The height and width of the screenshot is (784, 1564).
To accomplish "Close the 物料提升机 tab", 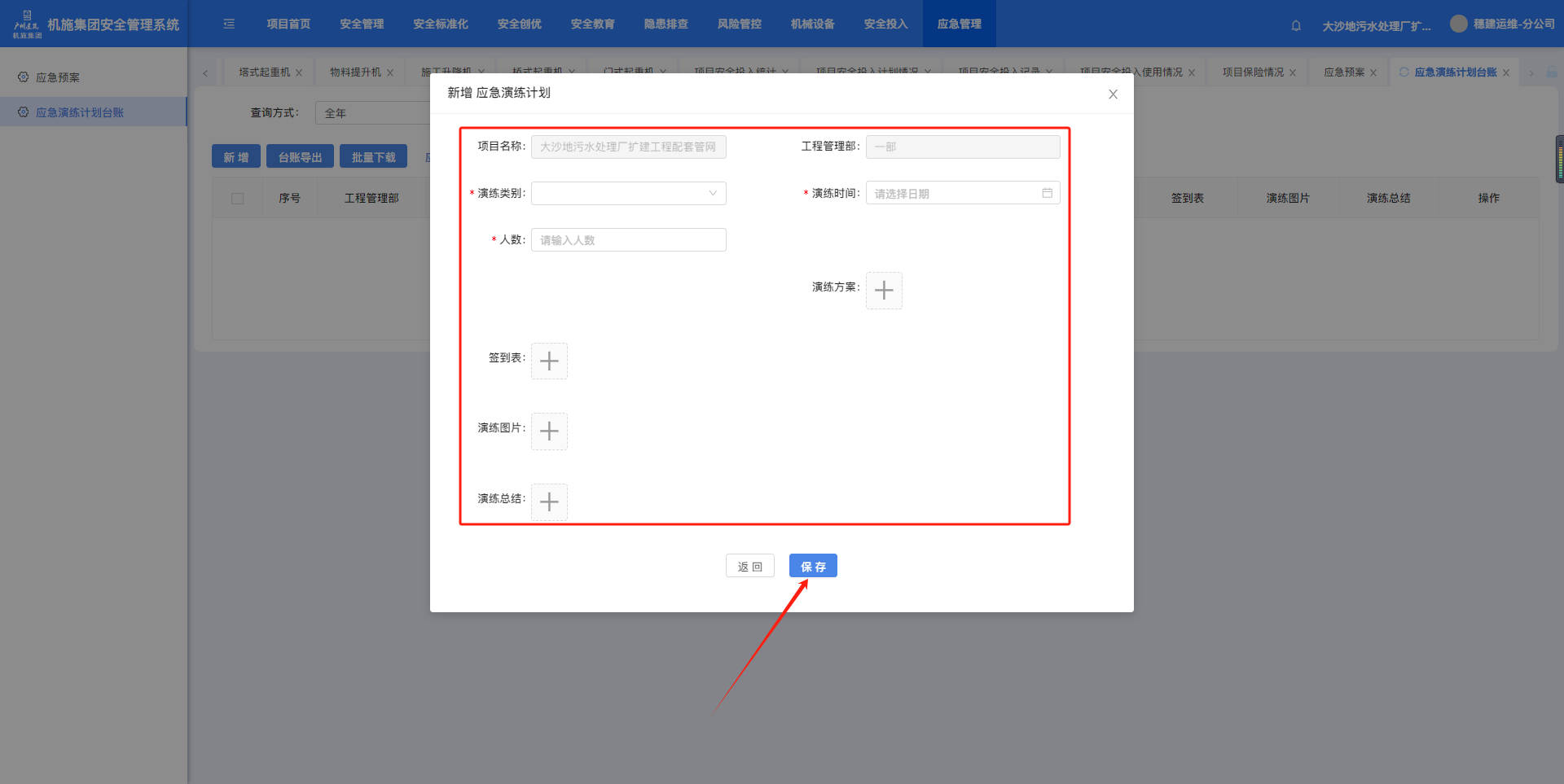I will click(x=390, y=73).
